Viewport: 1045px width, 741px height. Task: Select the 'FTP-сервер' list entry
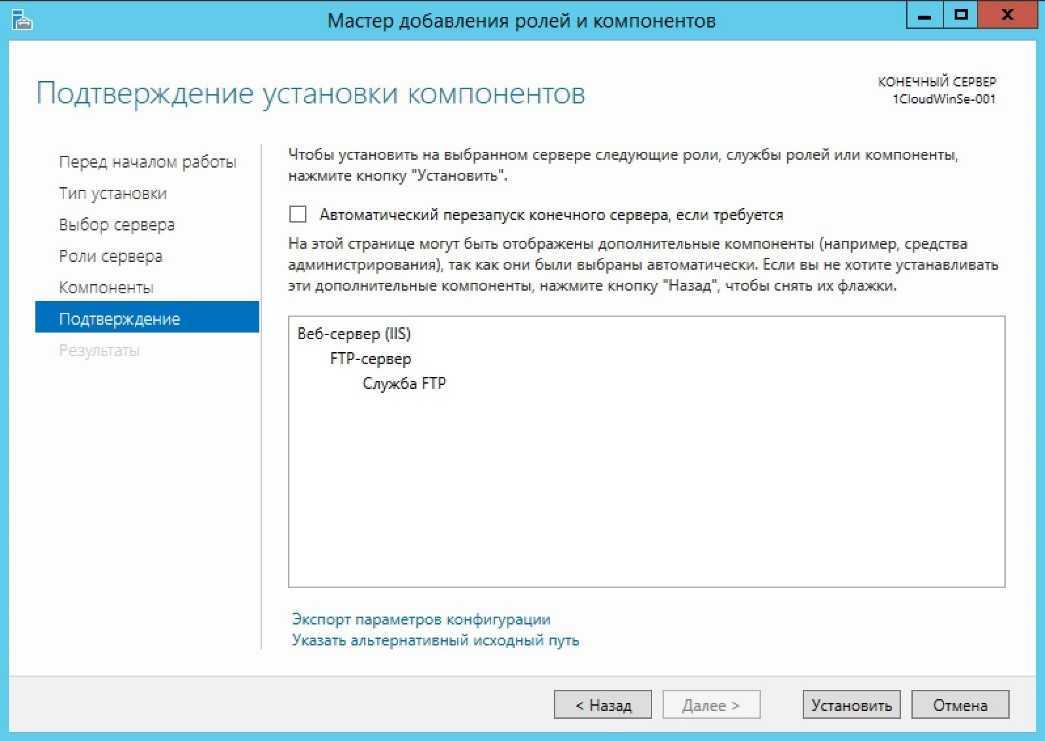tap(371, 359)
